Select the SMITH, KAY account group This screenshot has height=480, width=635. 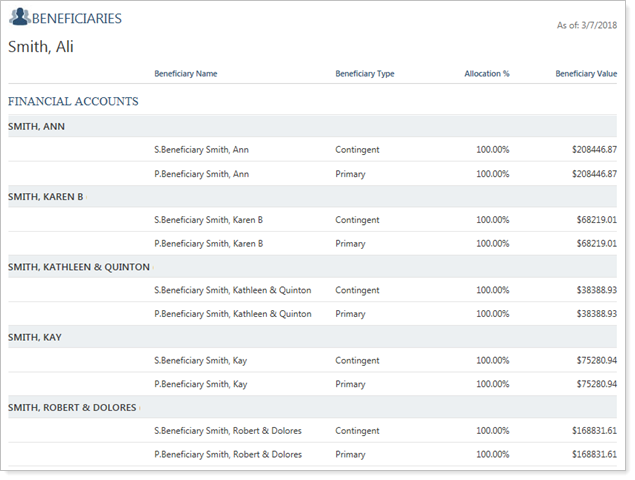[35, 337]
